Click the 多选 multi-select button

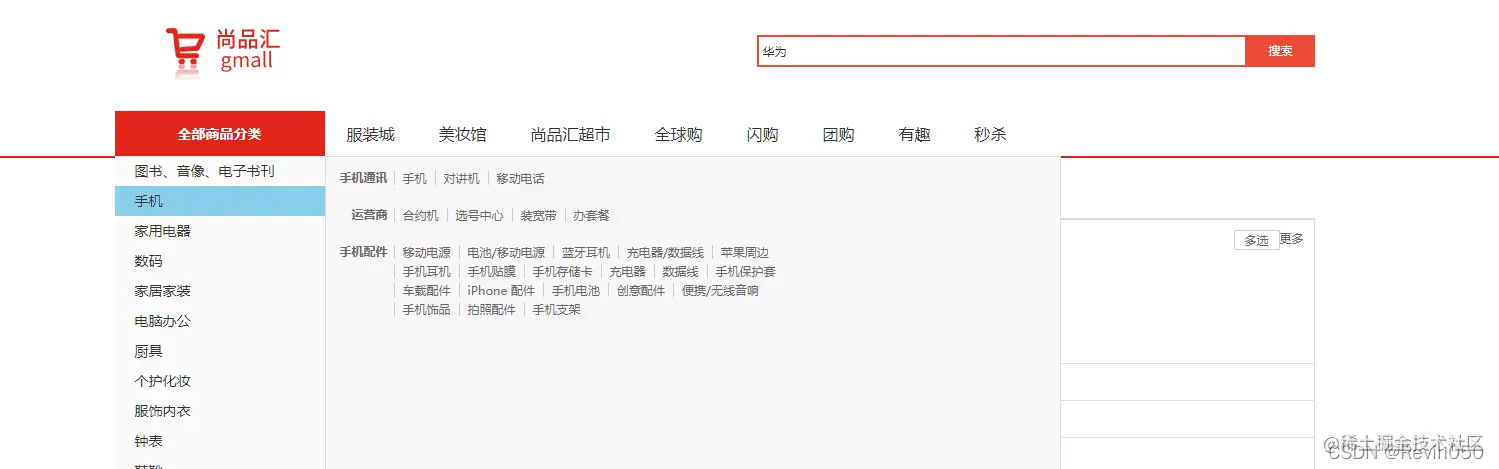pos(1257,240)
